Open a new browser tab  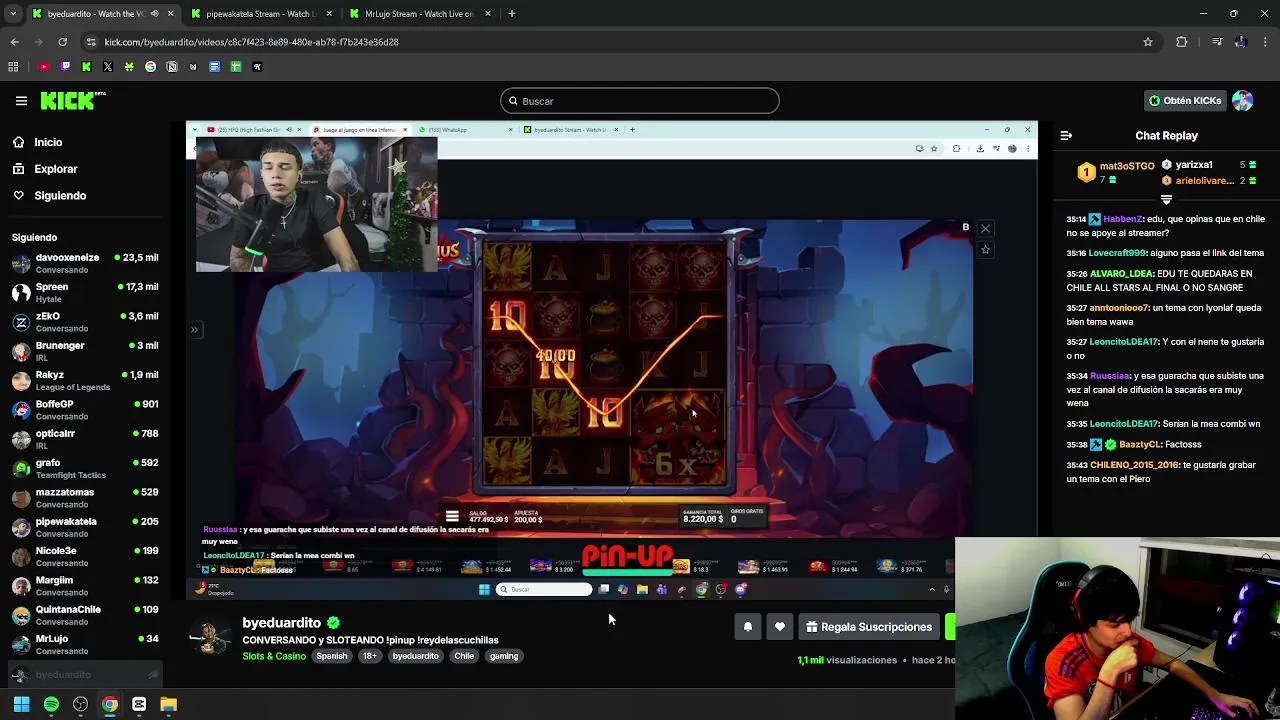click(511, 14)
